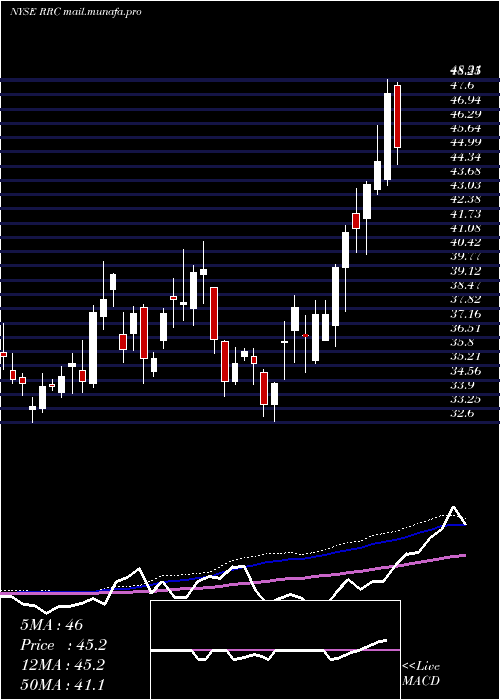Click the 34.56 price axis label
The width and height of the screenshot is (500, 700).
(466, 371)
